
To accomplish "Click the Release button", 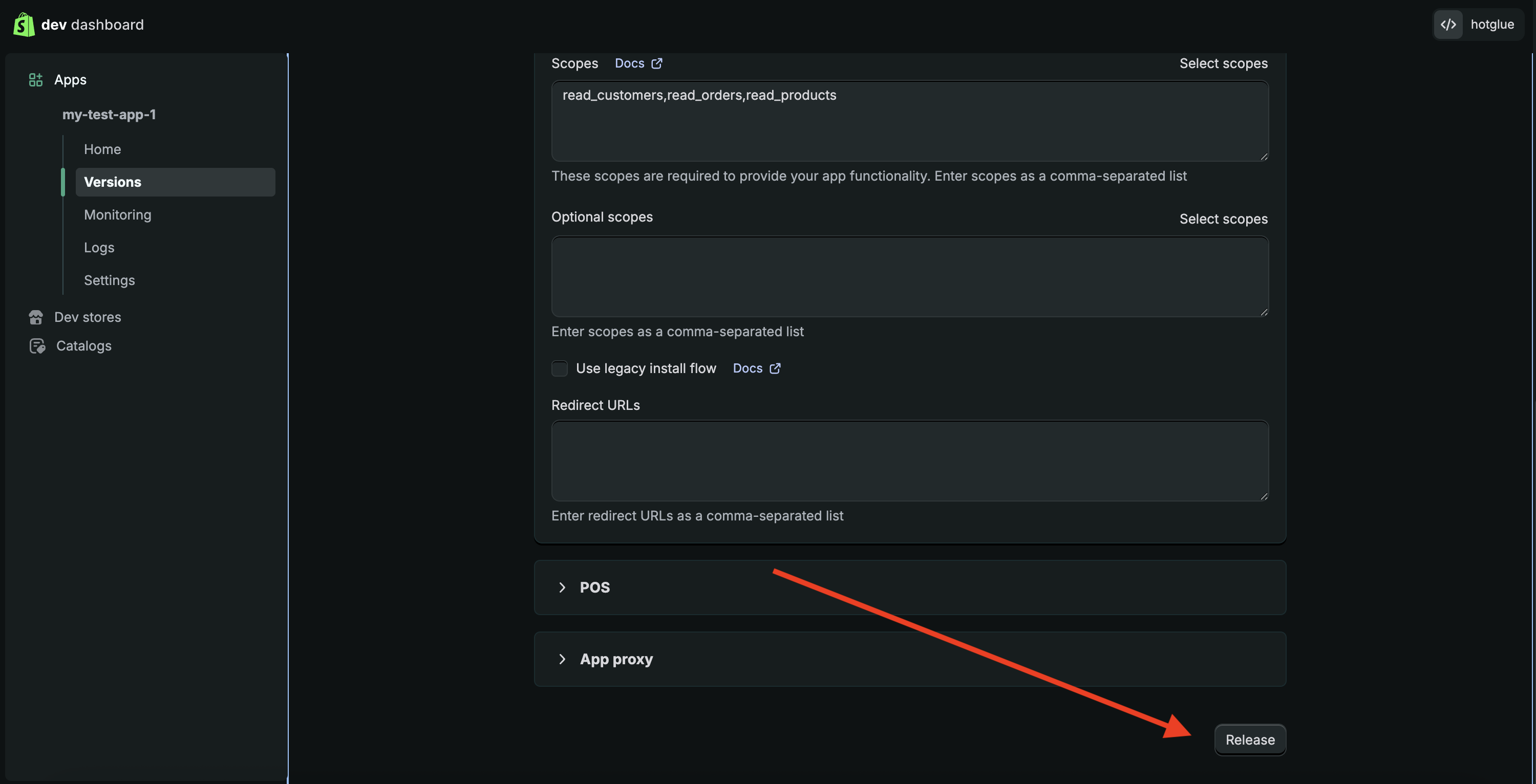I will point(1250,739).
